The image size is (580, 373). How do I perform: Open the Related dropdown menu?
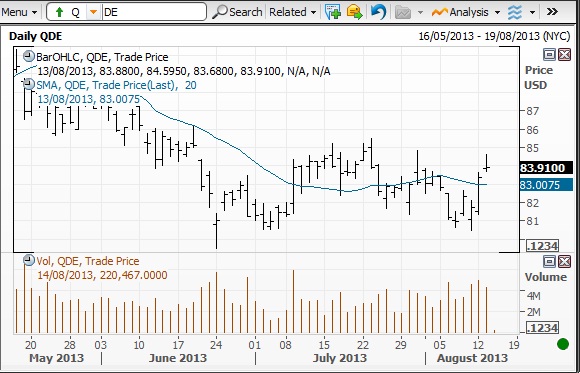293,12
